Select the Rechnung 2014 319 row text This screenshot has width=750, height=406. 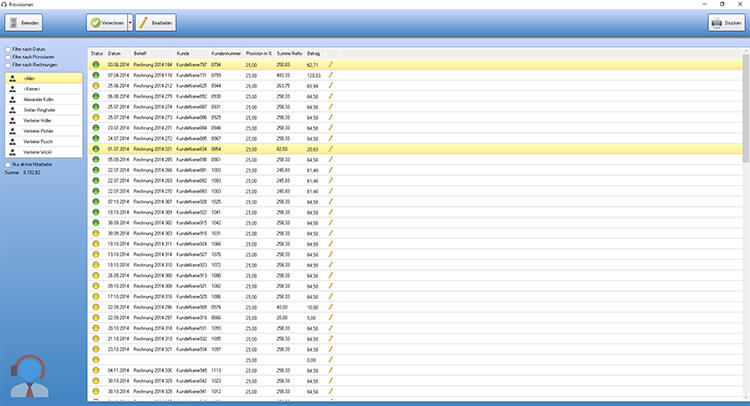tap(153, 339)
